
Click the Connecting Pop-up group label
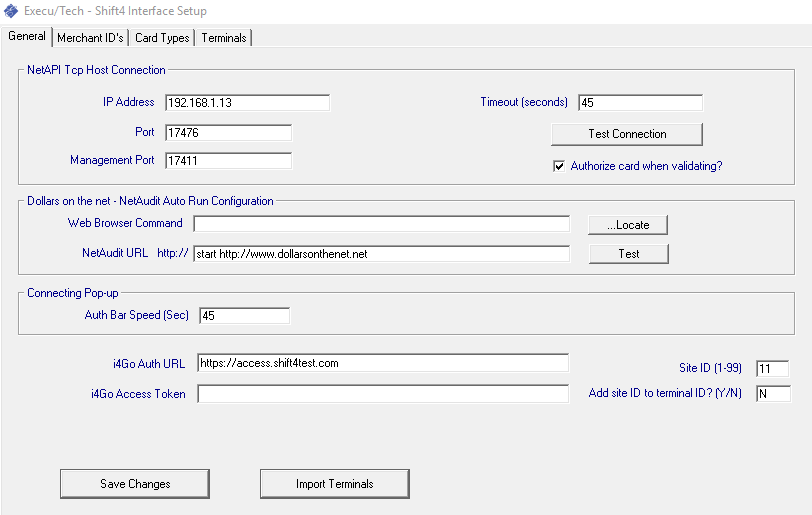(72, 293)
